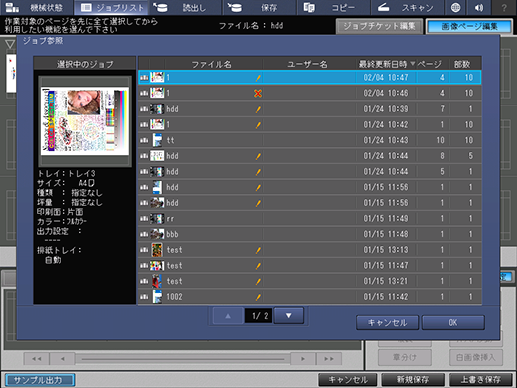Click pencil icon on test job 01/15 13:21
Image resolution: width=517 pixels, height=388 pixels.
pyautogui.click(x=258, y=281)
